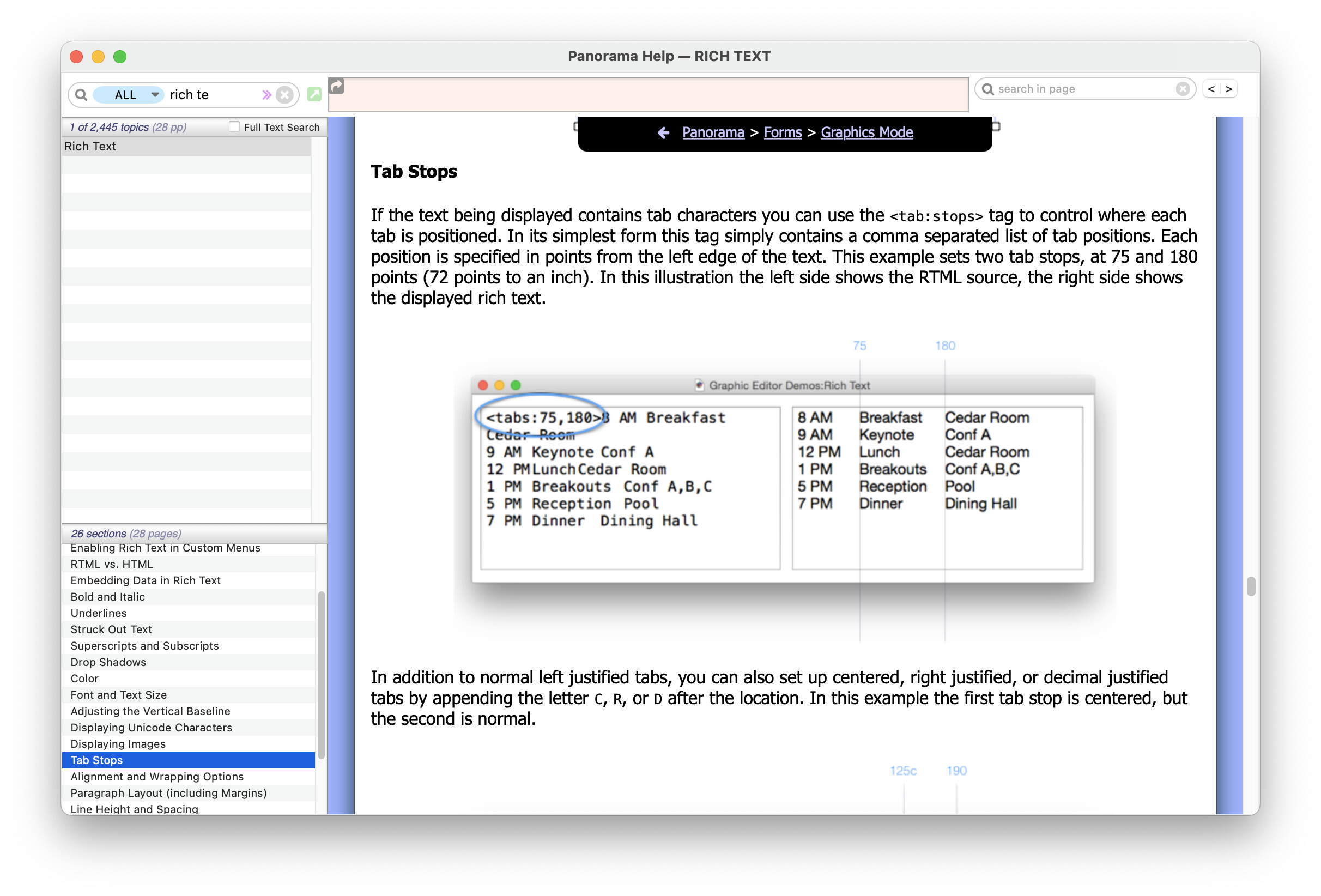Click the green open-in-window arrow icon

click(x=314, y=94)
